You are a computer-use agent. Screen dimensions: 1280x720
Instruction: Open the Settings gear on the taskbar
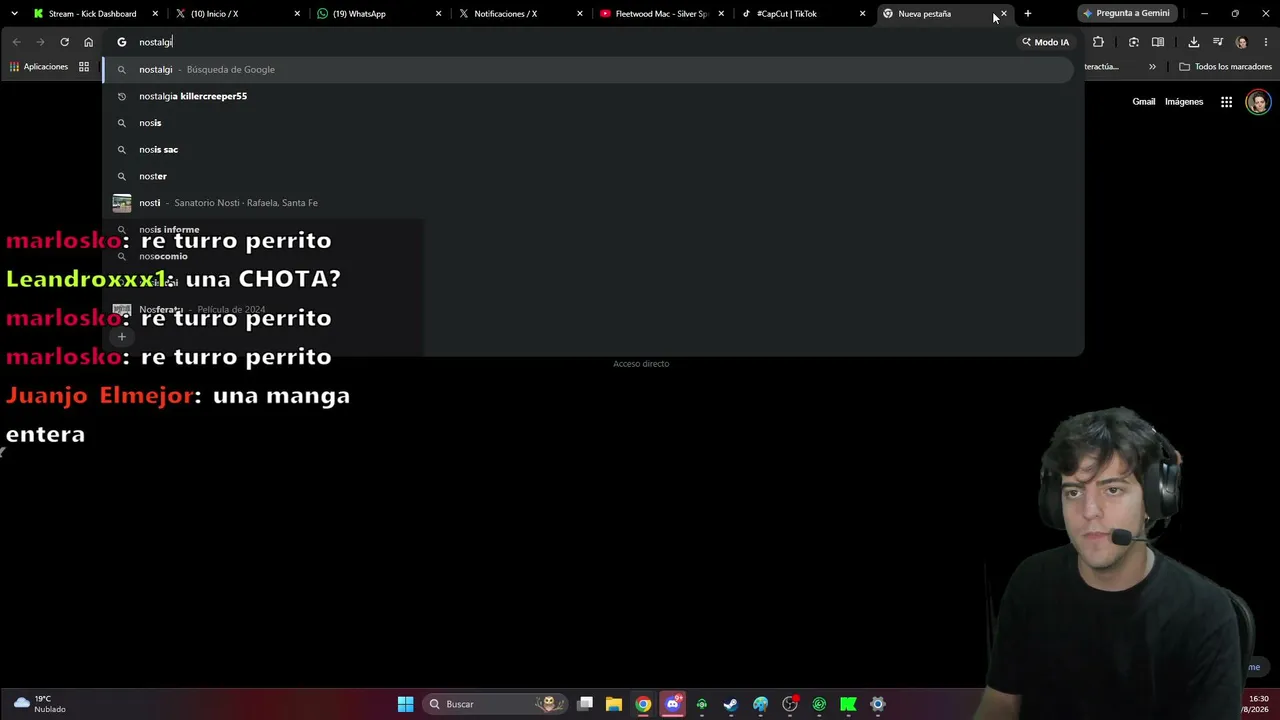point(877,704)
